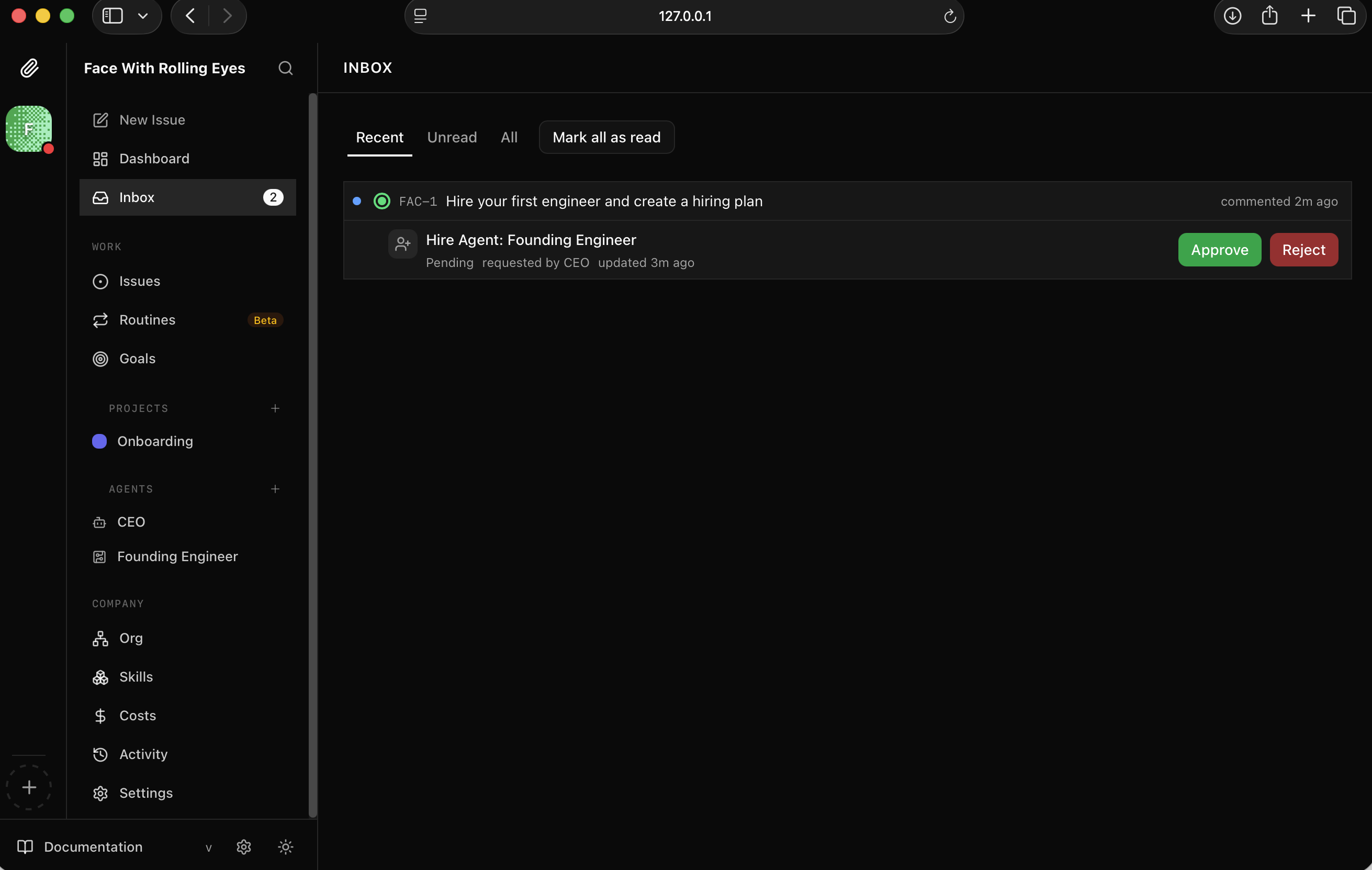Open the Dashboard grid icon
The image size is (1372, 870).
point(100,159)
